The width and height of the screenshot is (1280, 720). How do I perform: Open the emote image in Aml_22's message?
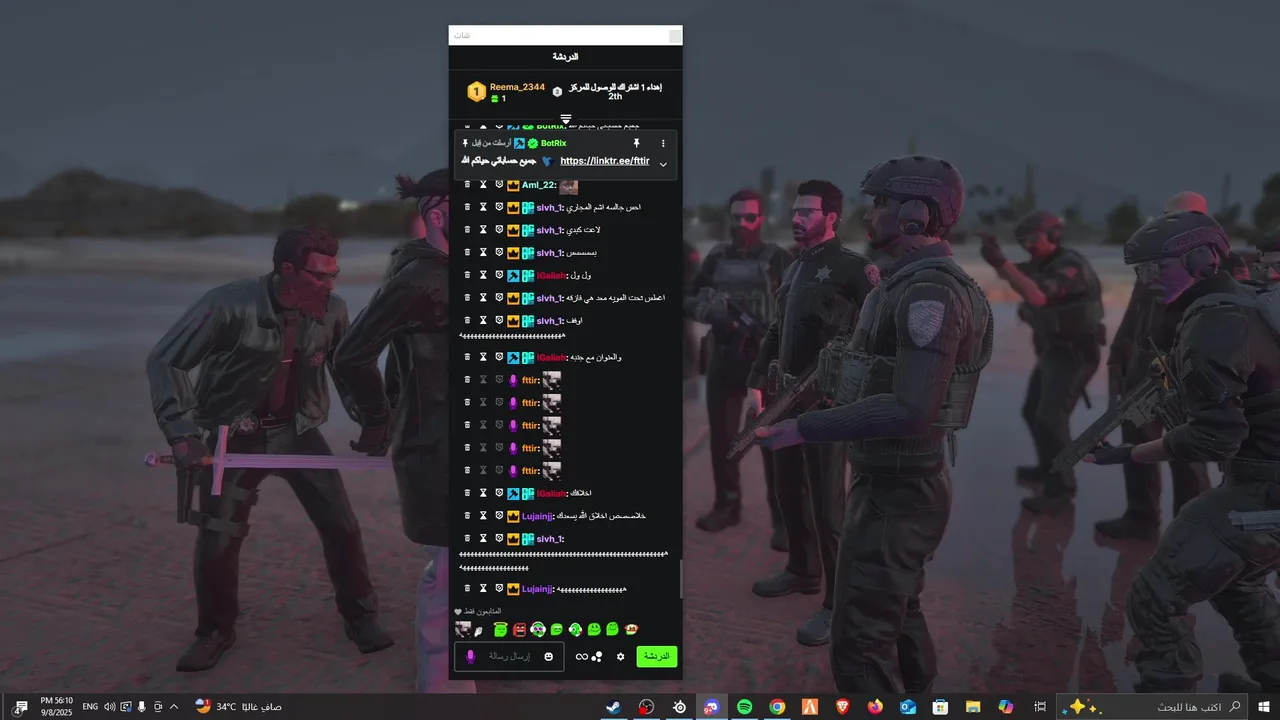(x=569, y=186)
